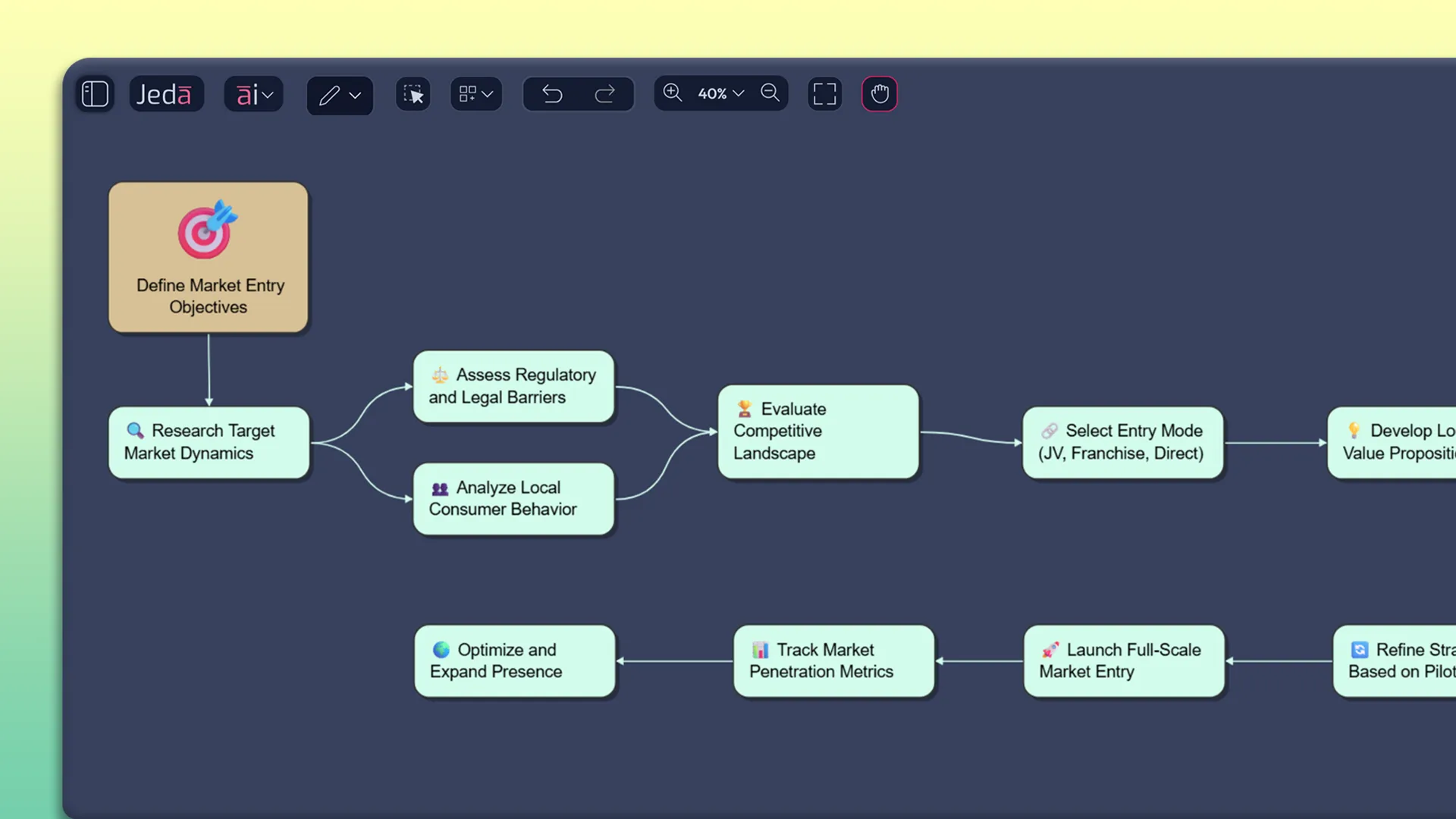
Task: Click the undo arrow
Action: click(x=552, y=93)
